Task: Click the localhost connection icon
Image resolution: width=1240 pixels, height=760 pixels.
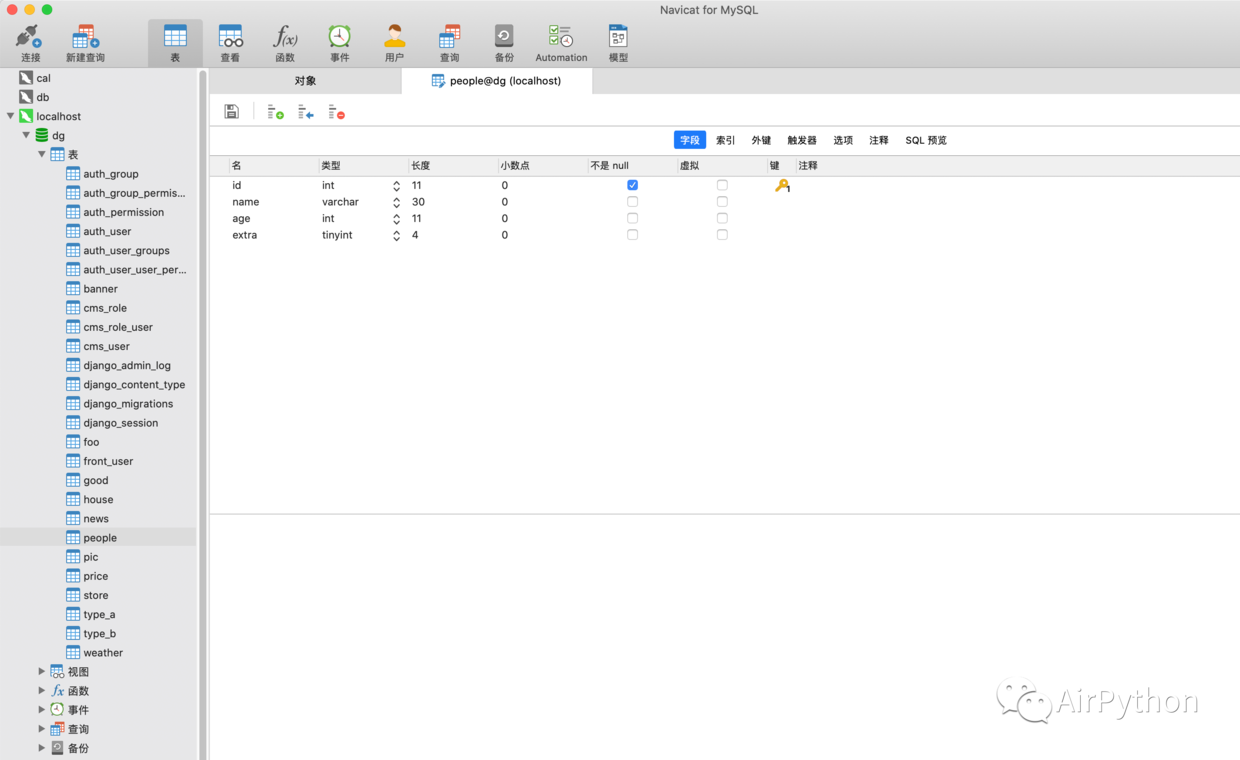Action: click(x=26, y=116)
